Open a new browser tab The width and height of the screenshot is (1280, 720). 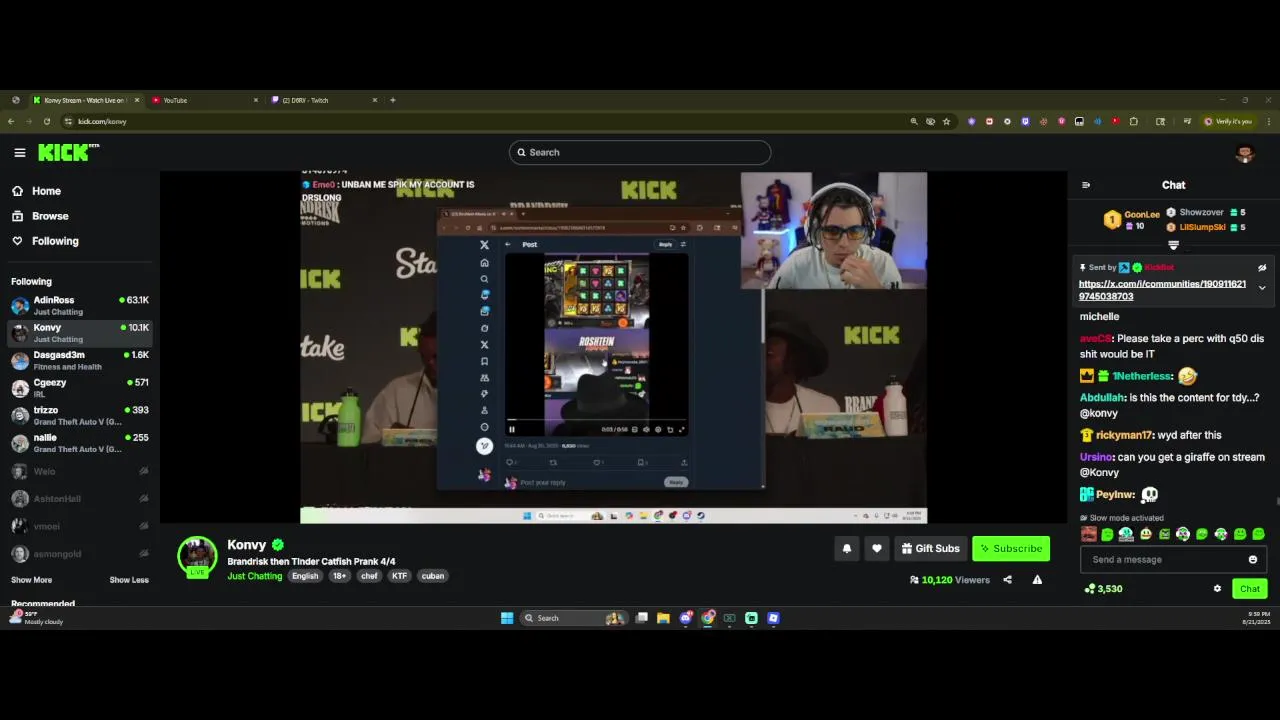(x=393, y=100)
